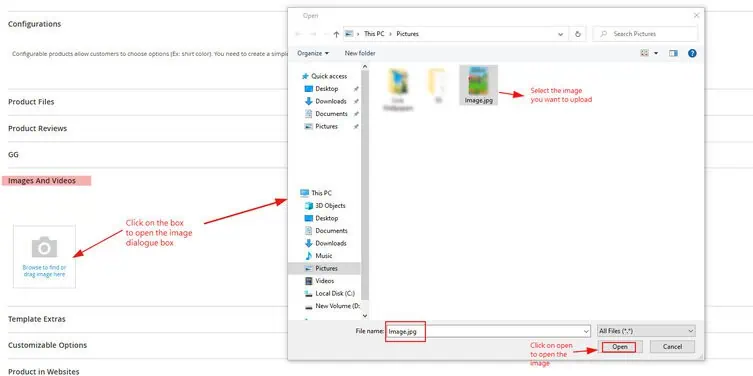Image resolution: width=753 pixels, height=376 pixels.
Task: Click the This PC monitor icon
Action: coord(304,193)
